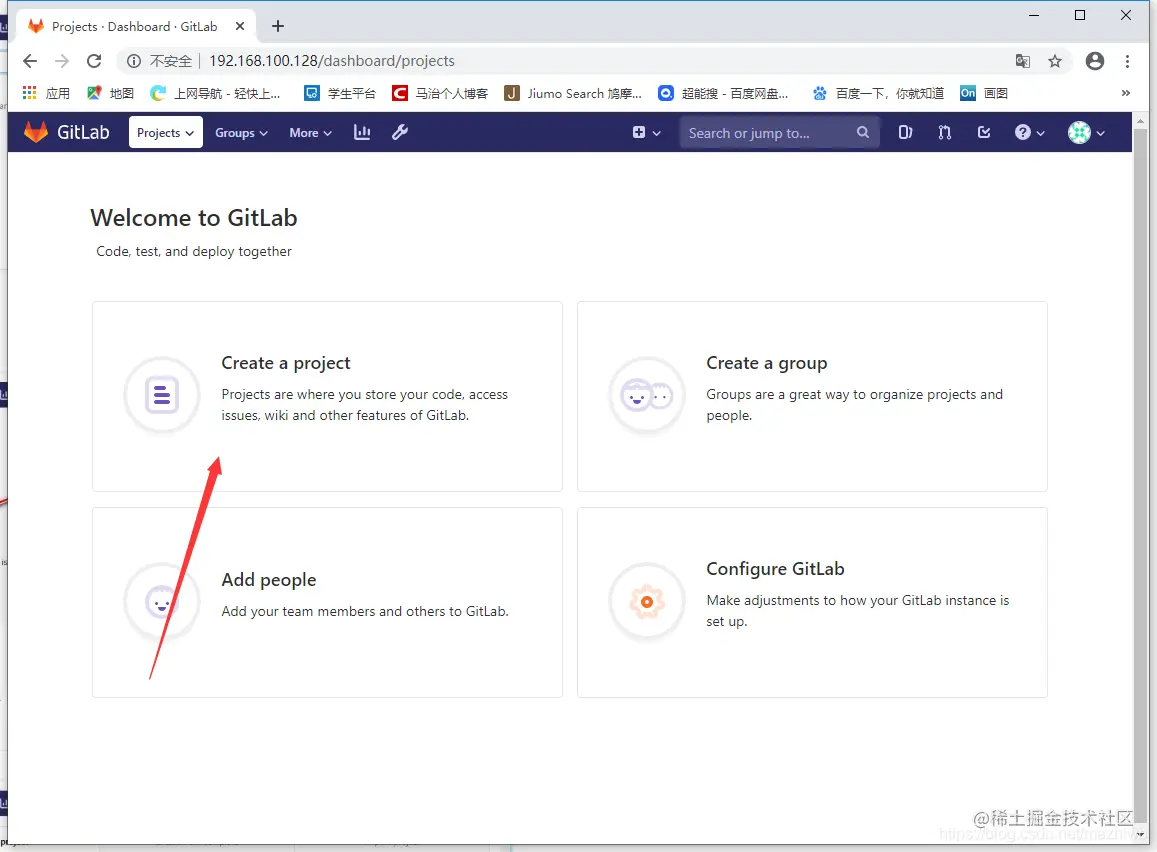1157x852 pixels.
Task: Click the Configure GitLab card
Action: pos(812,602)
